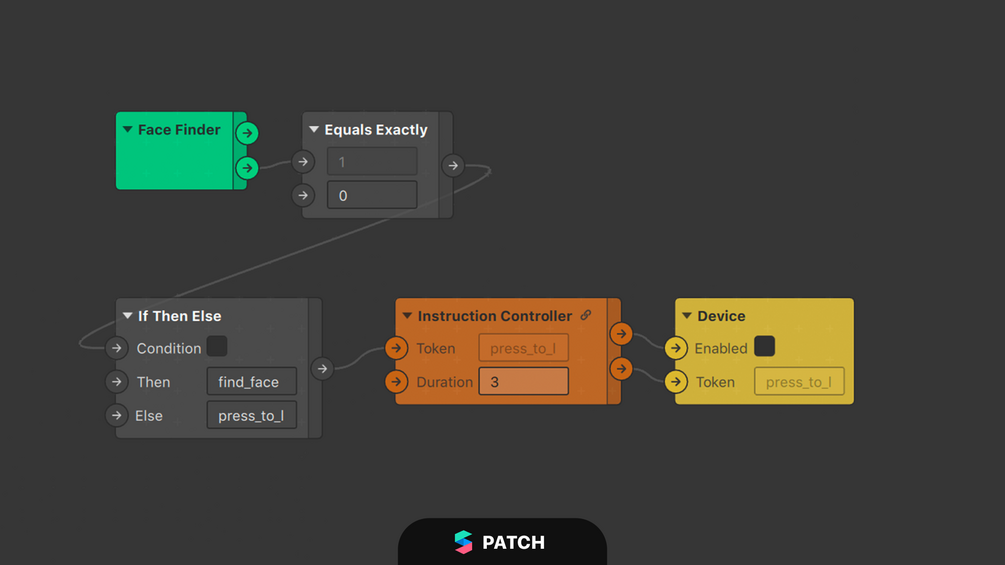Click the Else field showing press_to_l
The image size is (1005, 565).
(252, 415)
